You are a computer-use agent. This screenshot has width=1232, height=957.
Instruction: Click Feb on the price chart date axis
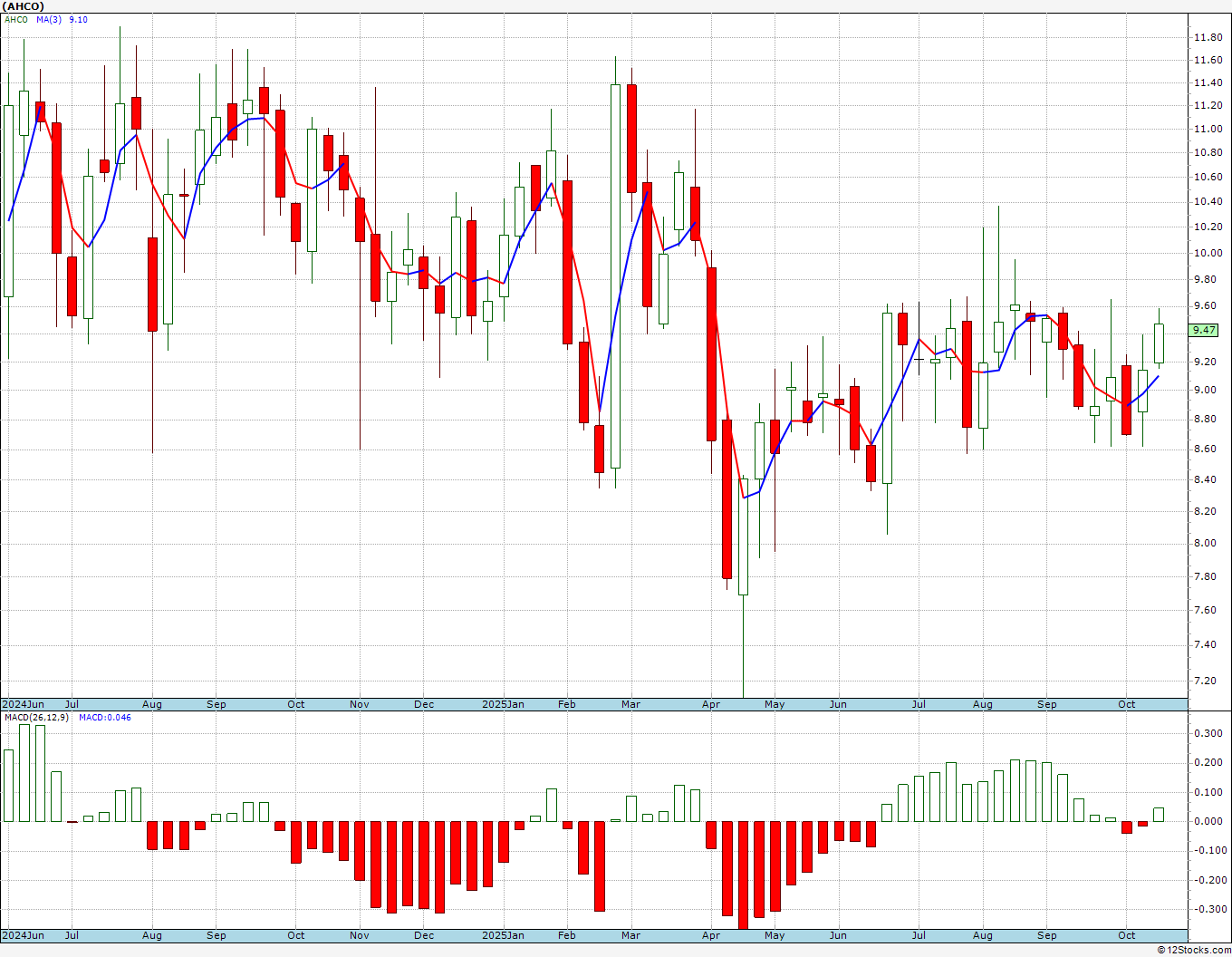pyautogui.click(x=567, y=704)
